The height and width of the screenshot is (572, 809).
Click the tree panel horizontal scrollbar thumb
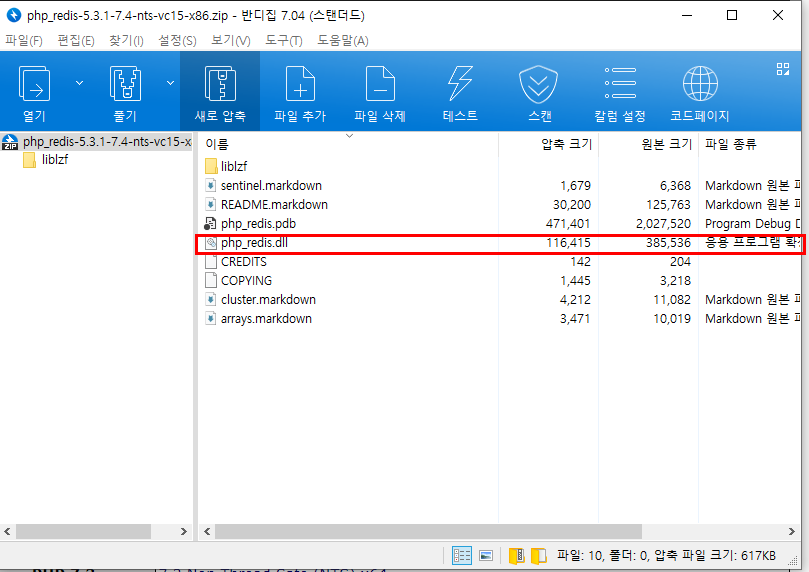pos(83,531)
